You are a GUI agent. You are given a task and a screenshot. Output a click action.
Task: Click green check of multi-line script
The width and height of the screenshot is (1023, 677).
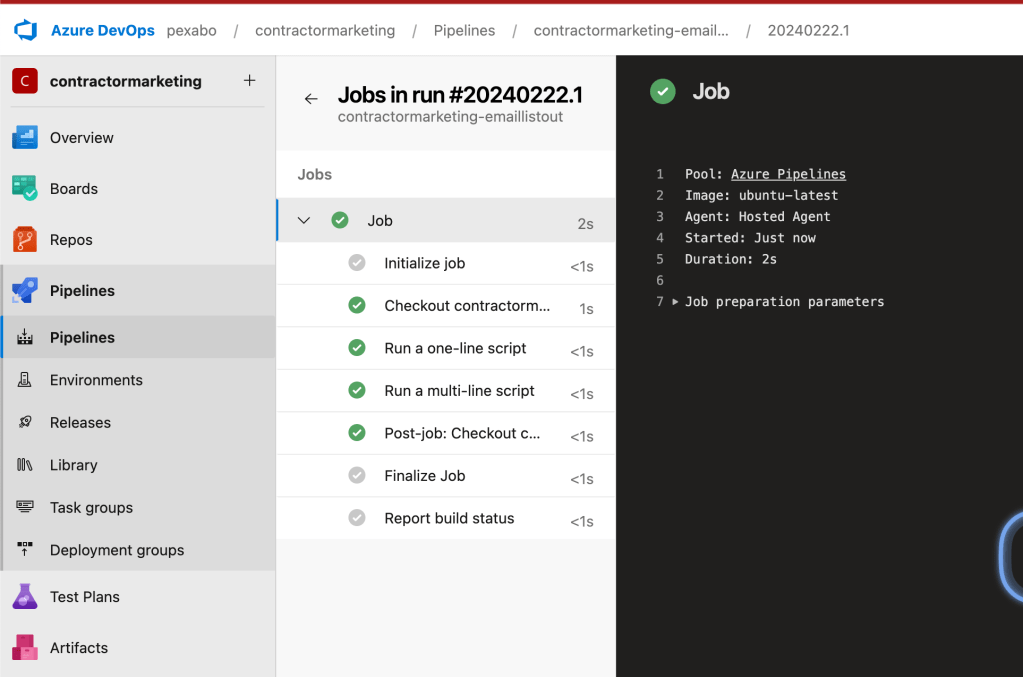[357, 390]
